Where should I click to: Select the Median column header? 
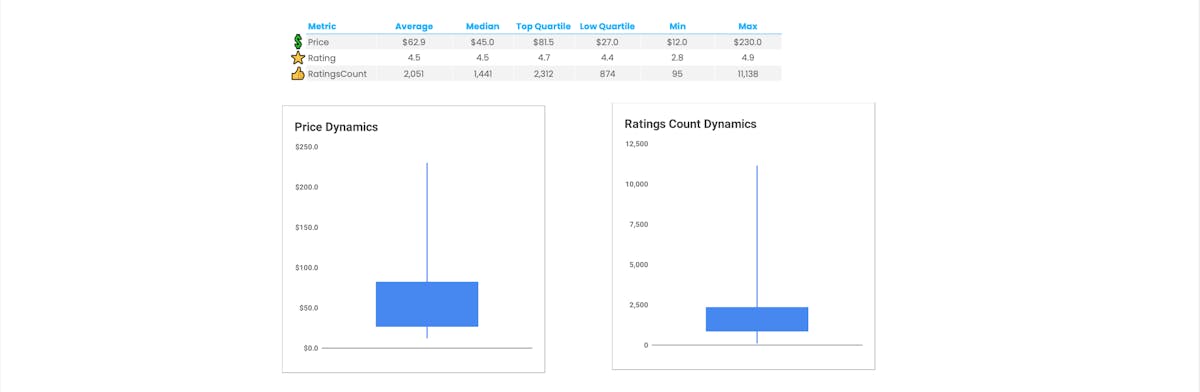[483, 26]
